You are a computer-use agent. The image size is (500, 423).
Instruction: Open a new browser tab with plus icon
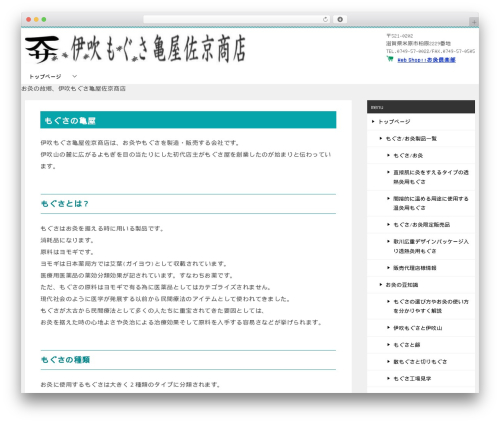click(x=474, y=22)
